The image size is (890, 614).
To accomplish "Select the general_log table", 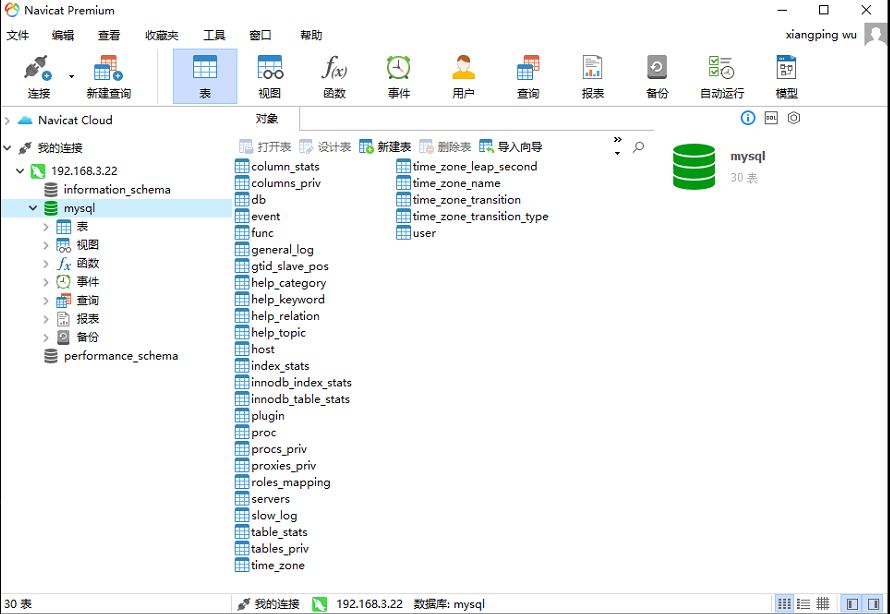I will click(x=274, y=250).
